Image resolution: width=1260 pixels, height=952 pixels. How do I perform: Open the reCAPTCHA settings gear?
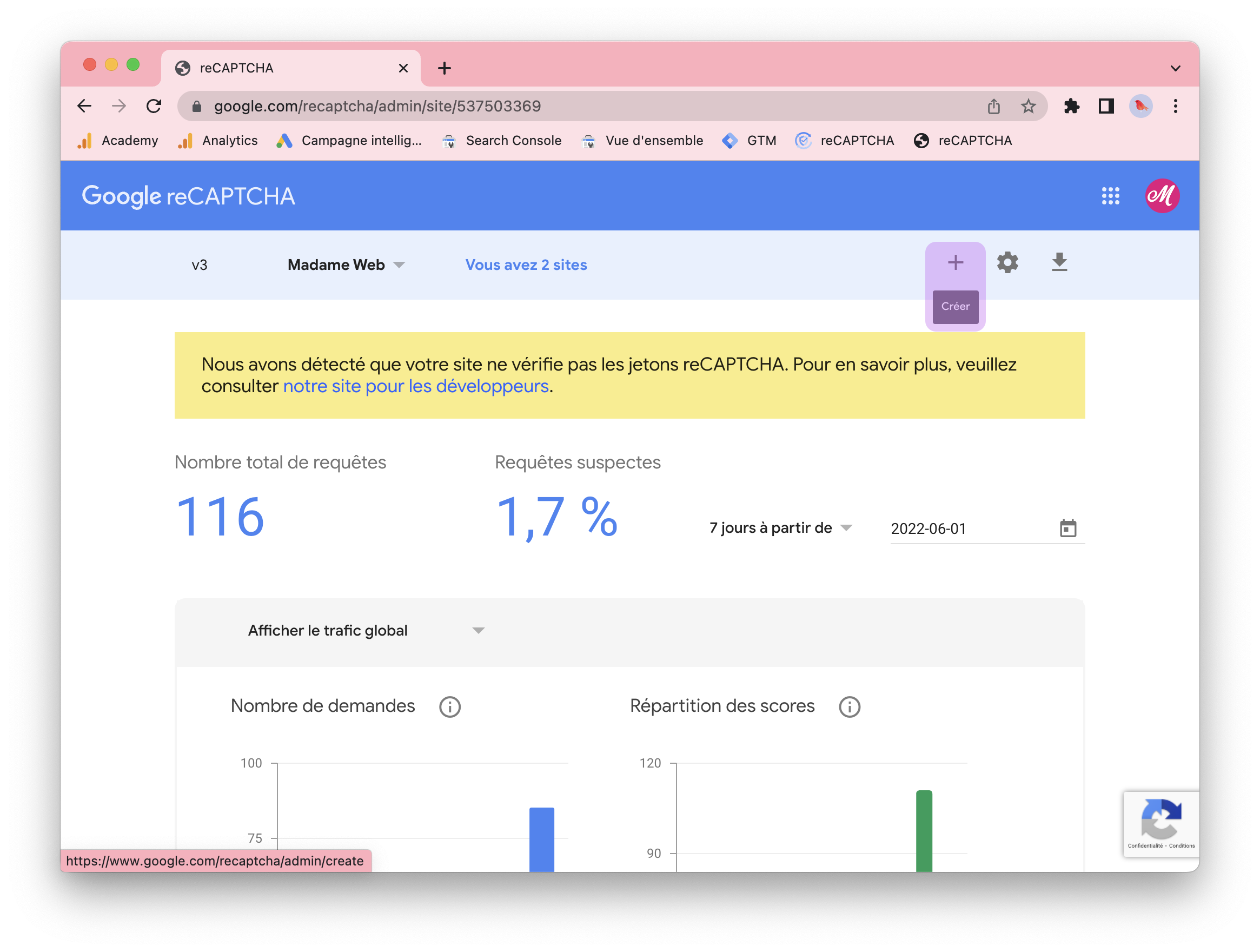point(1007,263)
